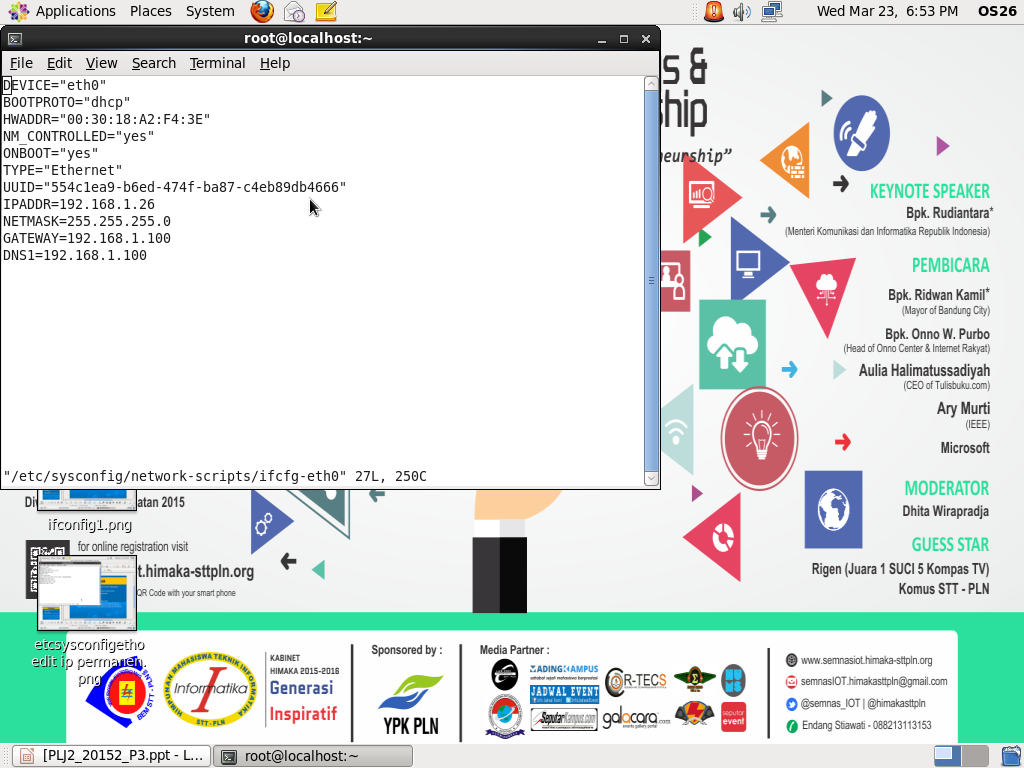Click the NETMASK=255.255.255.0 line
This screenshot has width=1024, height=768.
pos(87,221)
